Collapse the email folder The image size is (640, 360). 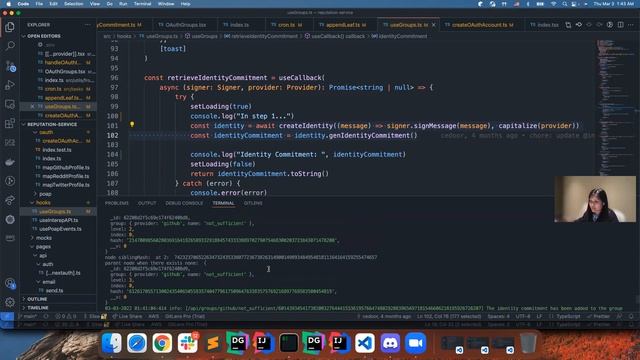(x=48, y=282)
